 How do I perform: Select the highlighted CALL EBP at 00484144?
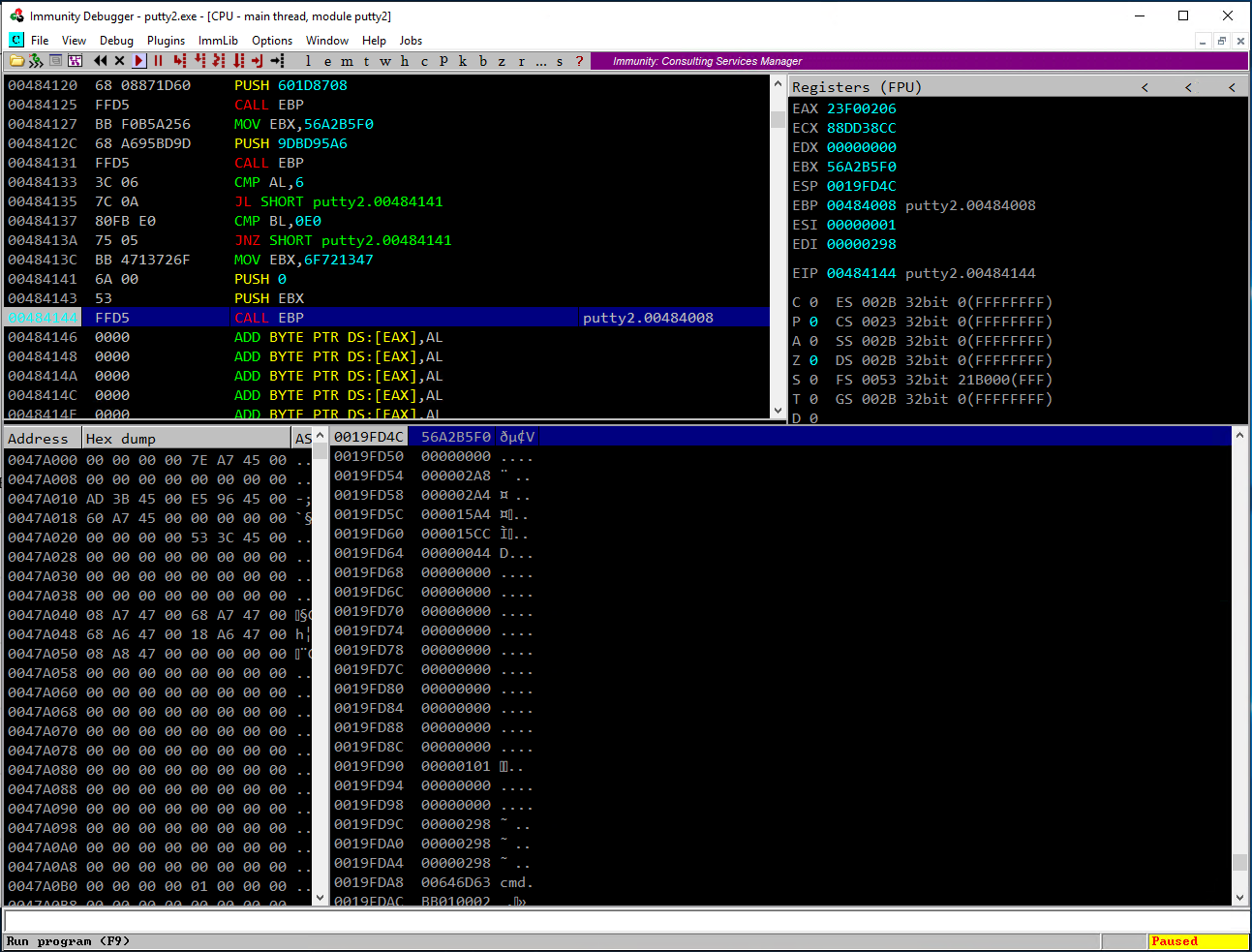click(x=387, y=318)
